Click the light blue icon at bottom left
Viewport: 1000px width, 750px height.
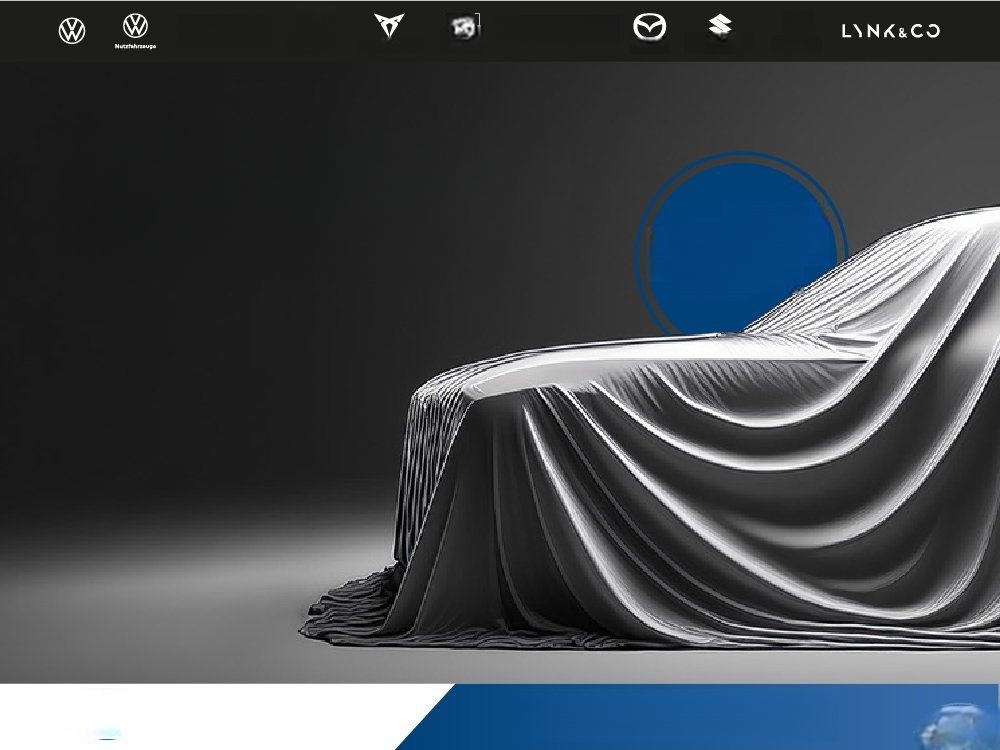[x=108, y=737]
